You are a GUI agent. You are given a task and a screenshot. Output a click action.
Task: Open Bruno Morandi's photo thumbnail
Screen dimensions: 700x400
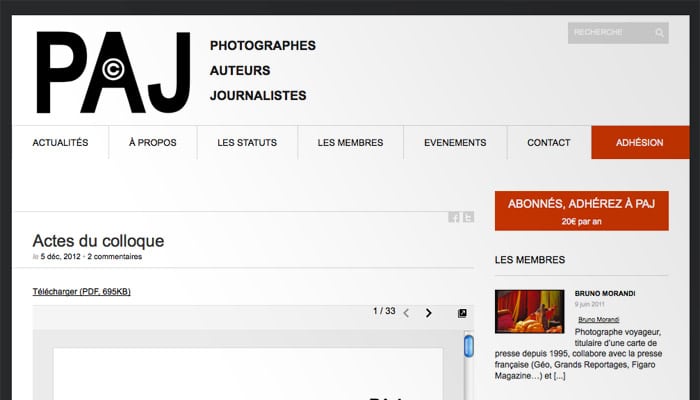(530, 311)
